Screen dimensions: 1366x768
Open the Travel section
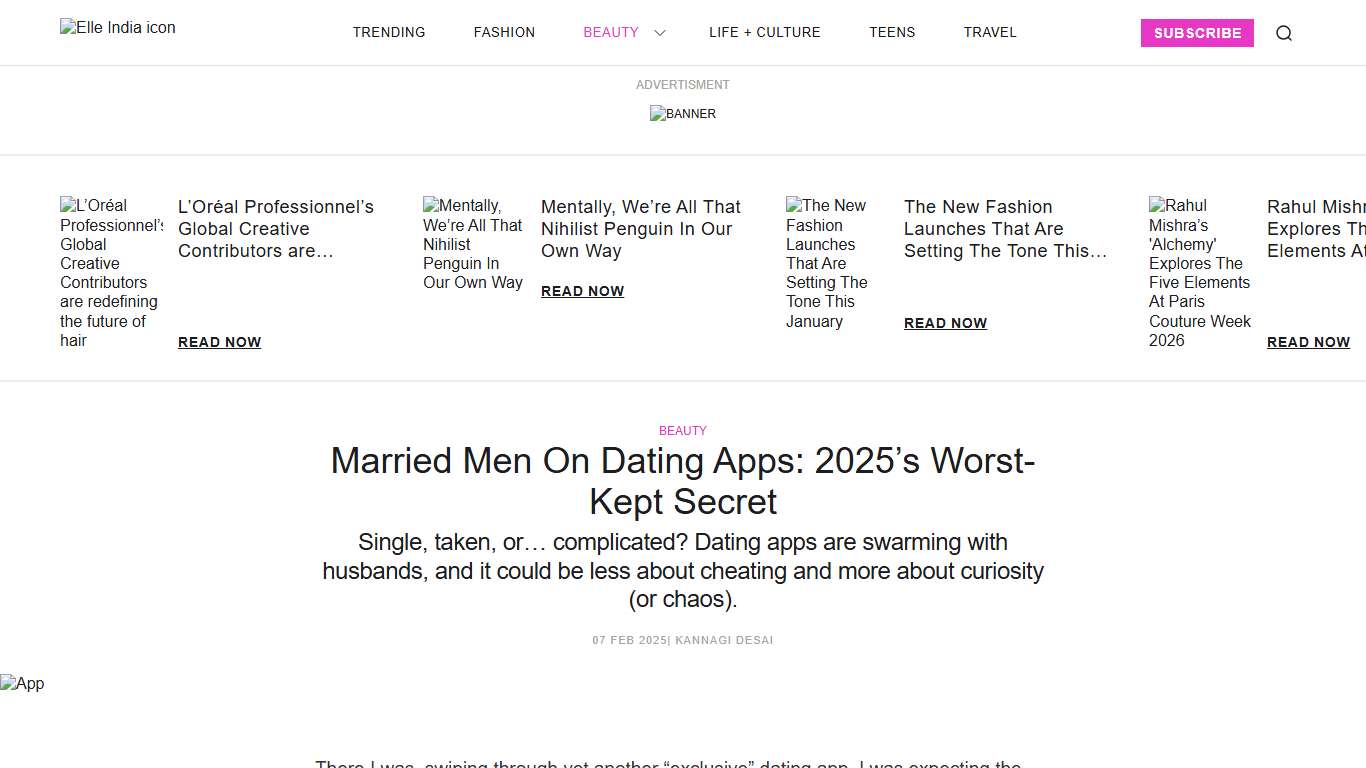point(990,32)
